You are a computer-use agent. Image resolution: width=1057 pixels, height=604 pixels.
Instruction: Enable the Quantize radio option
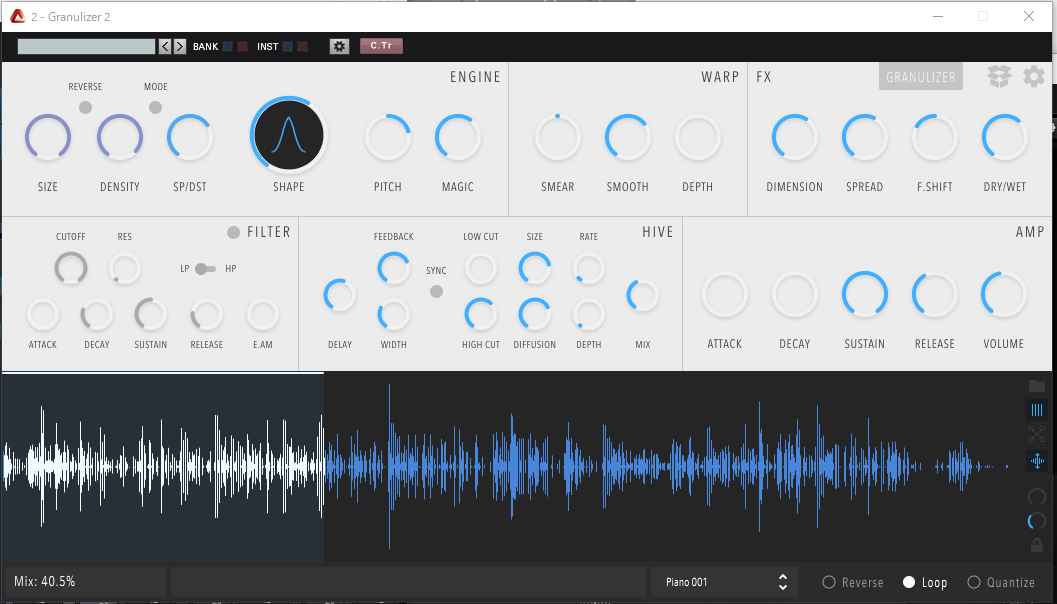[974, 582]
